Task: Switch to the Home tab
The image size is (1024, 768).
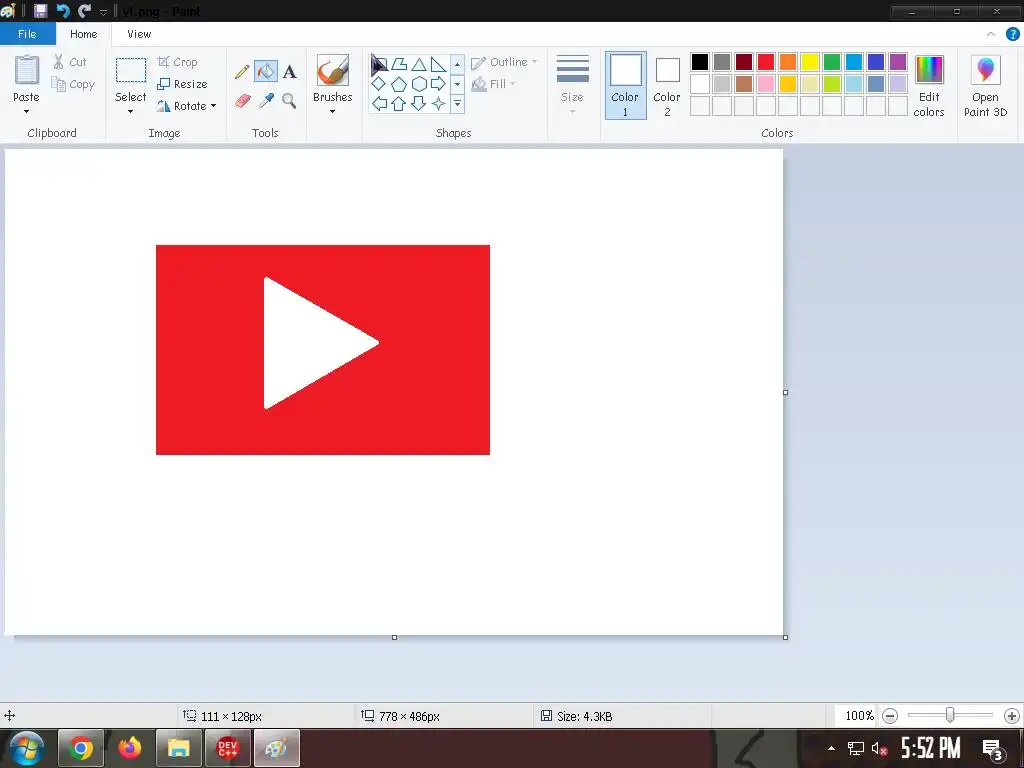Action: tap(84, 34)
